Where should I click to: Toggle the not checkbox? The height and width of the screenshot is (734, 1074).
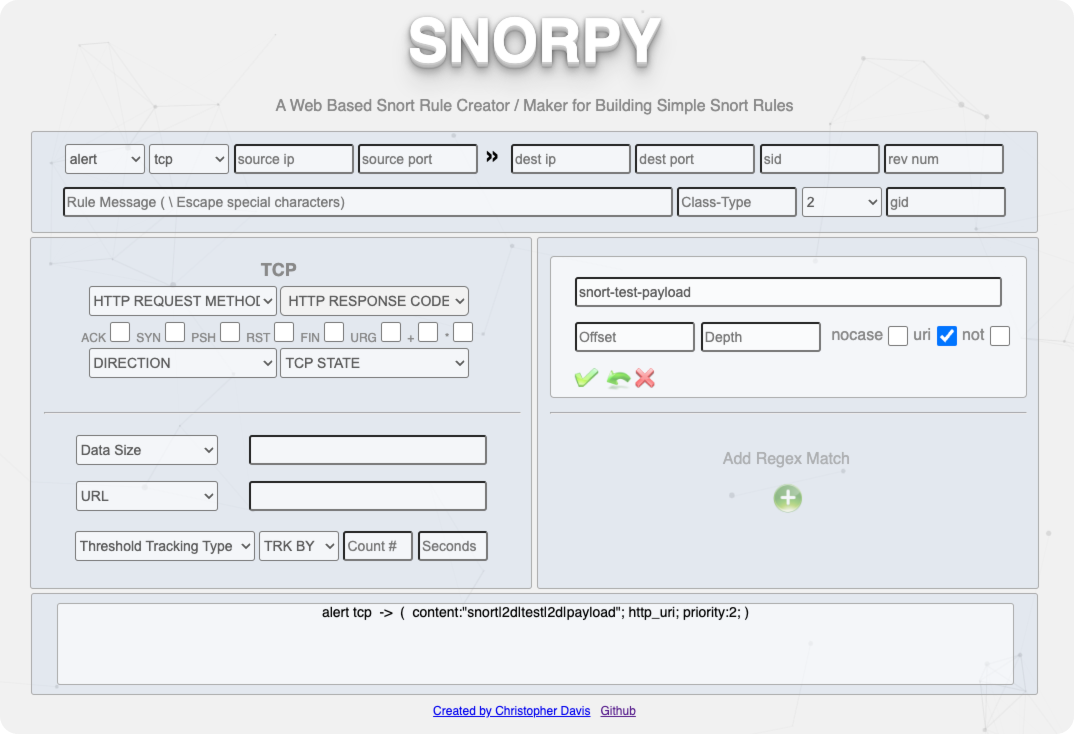pyautogui.click(x=999, y=336)
